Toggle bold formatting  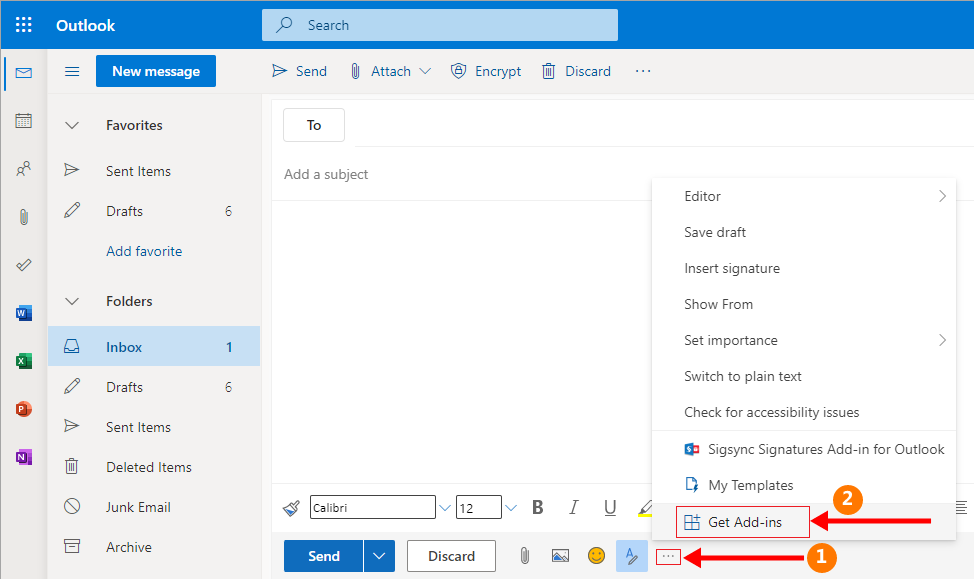point(538,507)
